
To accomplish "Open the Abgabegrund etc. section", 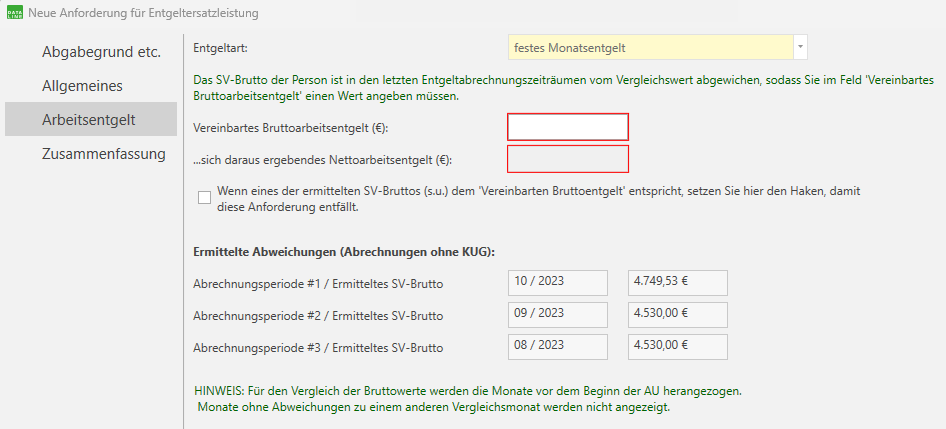I will pos(101,52).
